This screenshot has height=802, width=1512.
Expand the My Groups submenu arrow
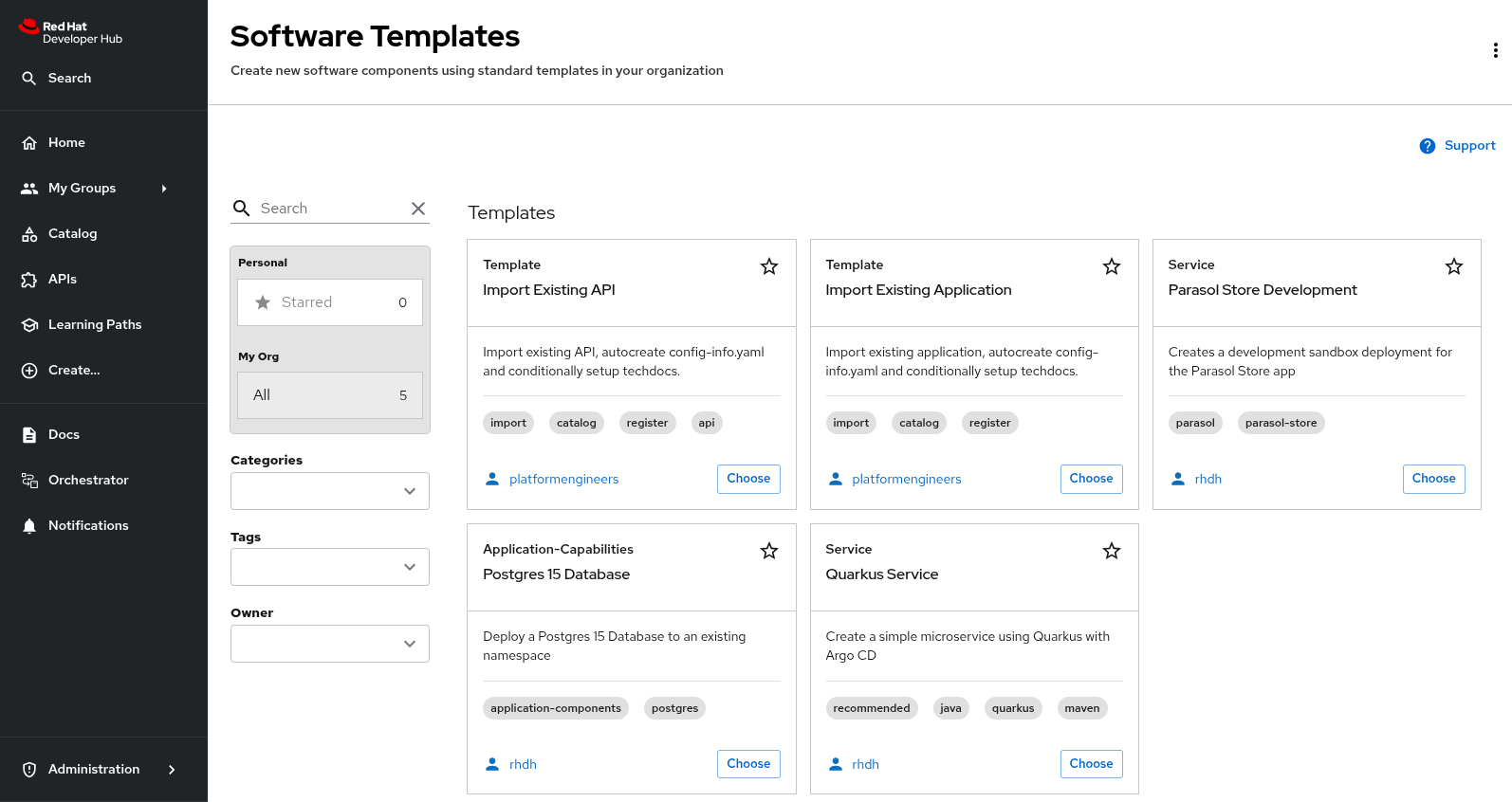pos(164,189)
